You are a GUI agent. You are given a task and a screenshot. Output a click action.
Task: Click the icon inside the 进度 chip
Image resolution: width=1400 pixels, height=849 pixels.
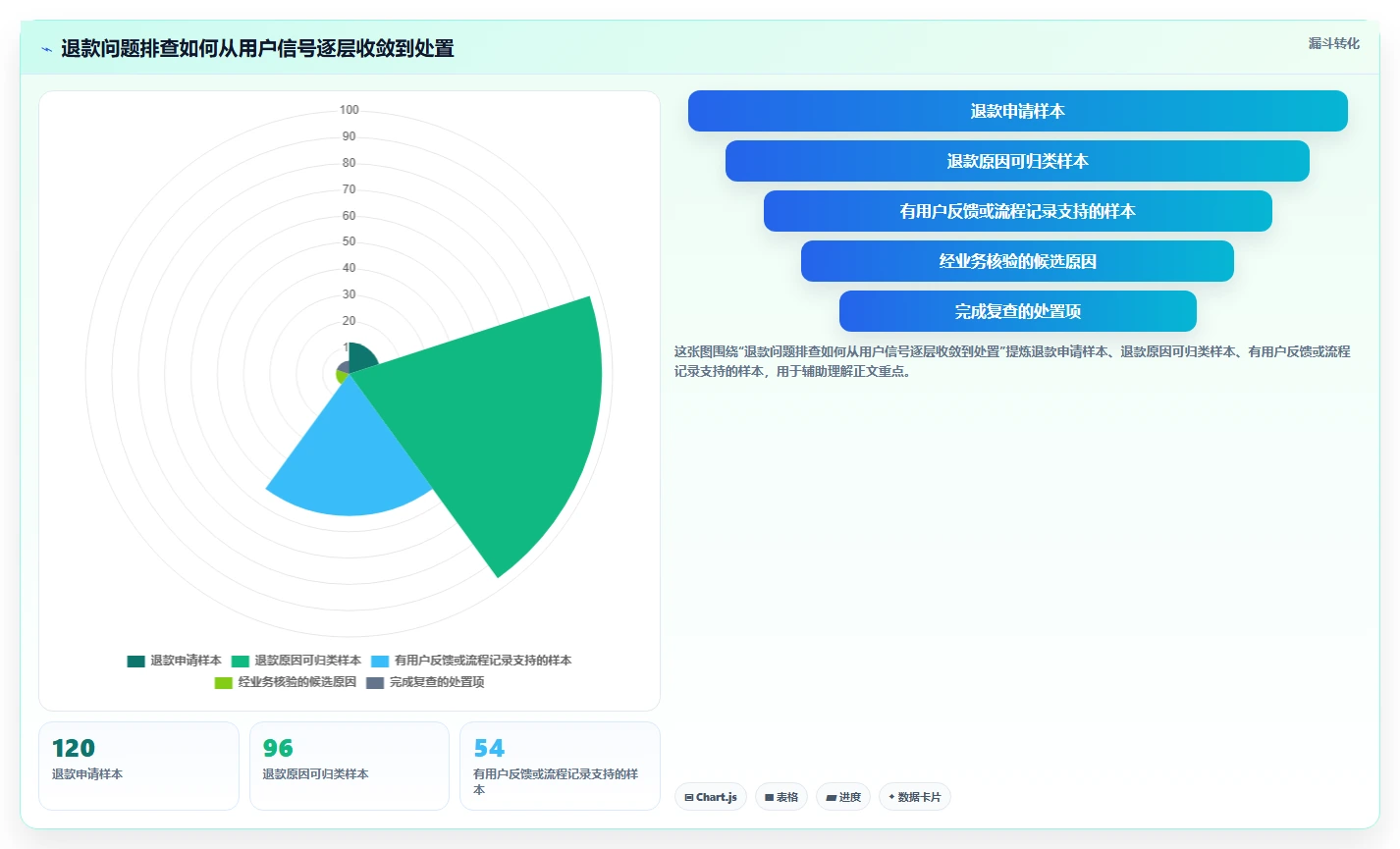tap(832, 798)
